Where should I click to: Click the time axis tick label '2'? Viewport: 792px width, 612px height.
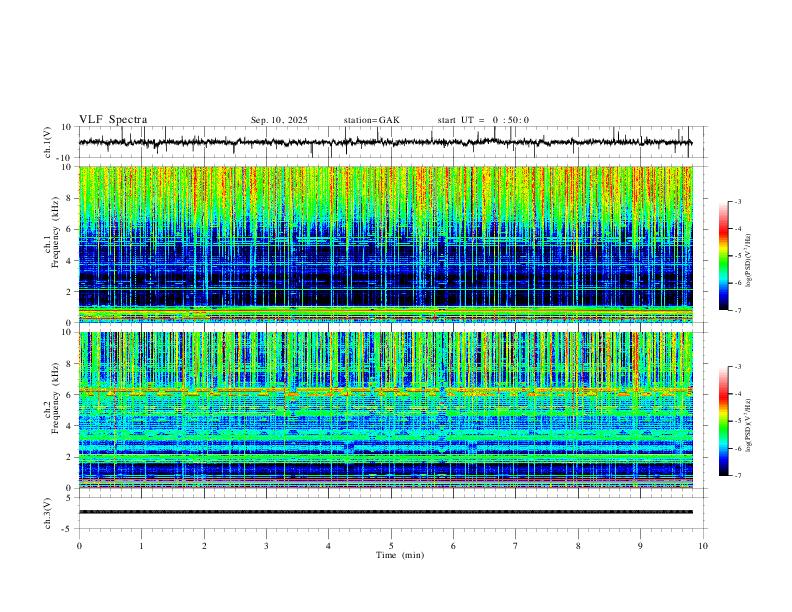[204, 546]
